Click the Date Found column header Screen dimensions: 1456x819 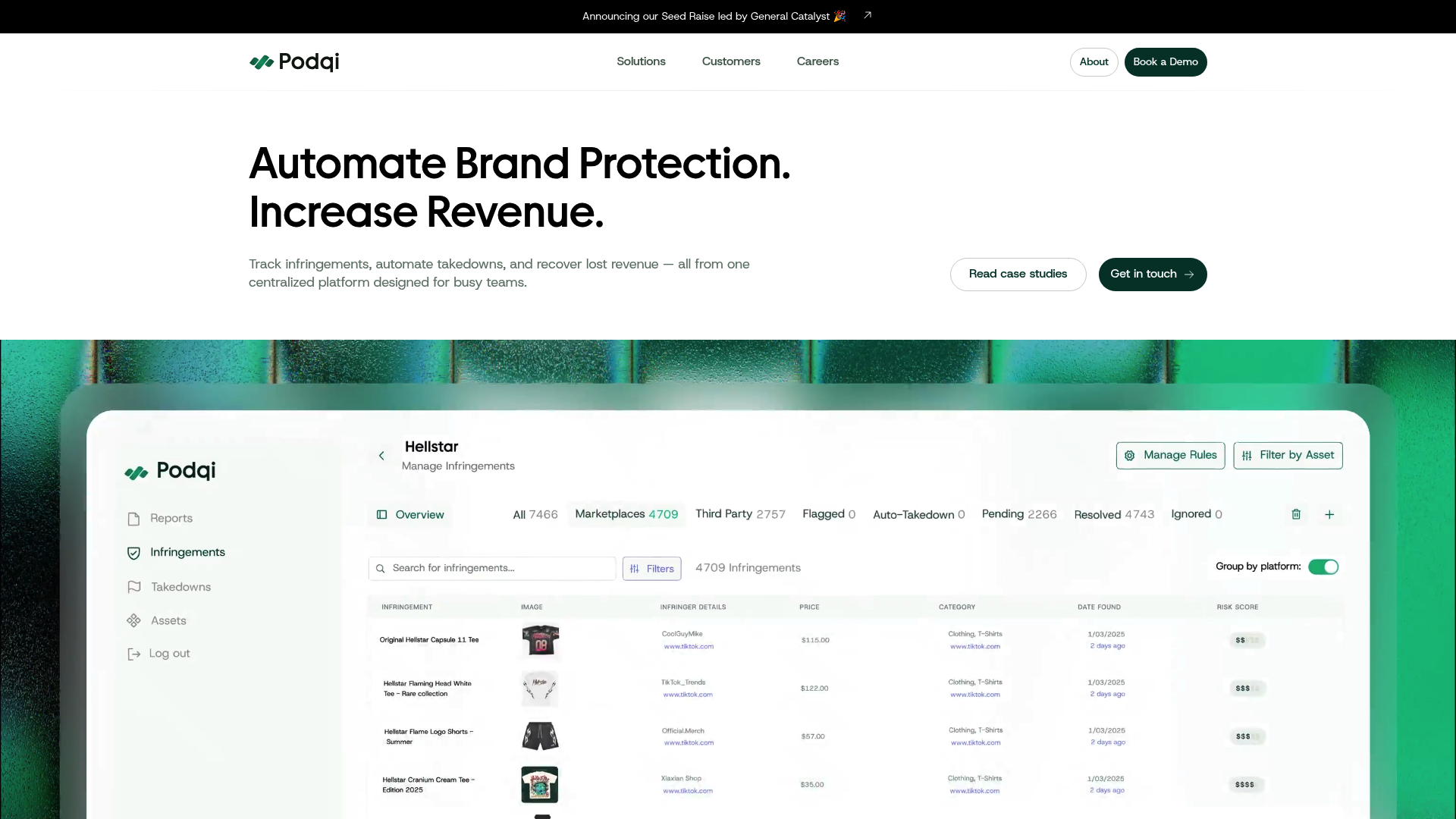pyautogui.click(x=1099, y=607)
